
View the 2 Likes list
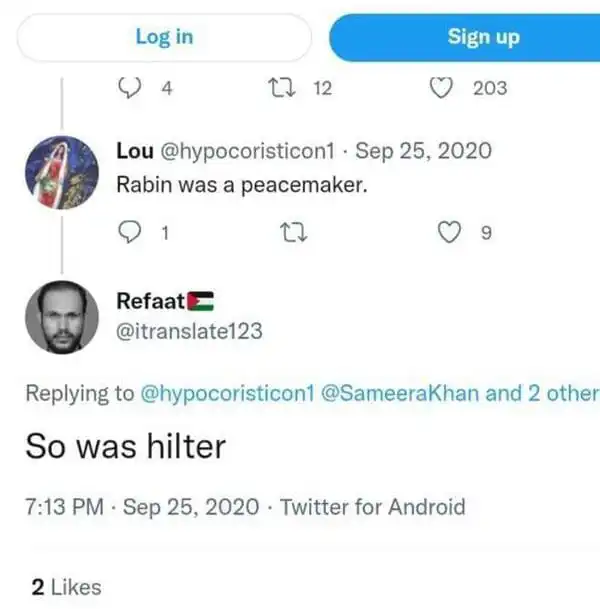coord(66,587)
